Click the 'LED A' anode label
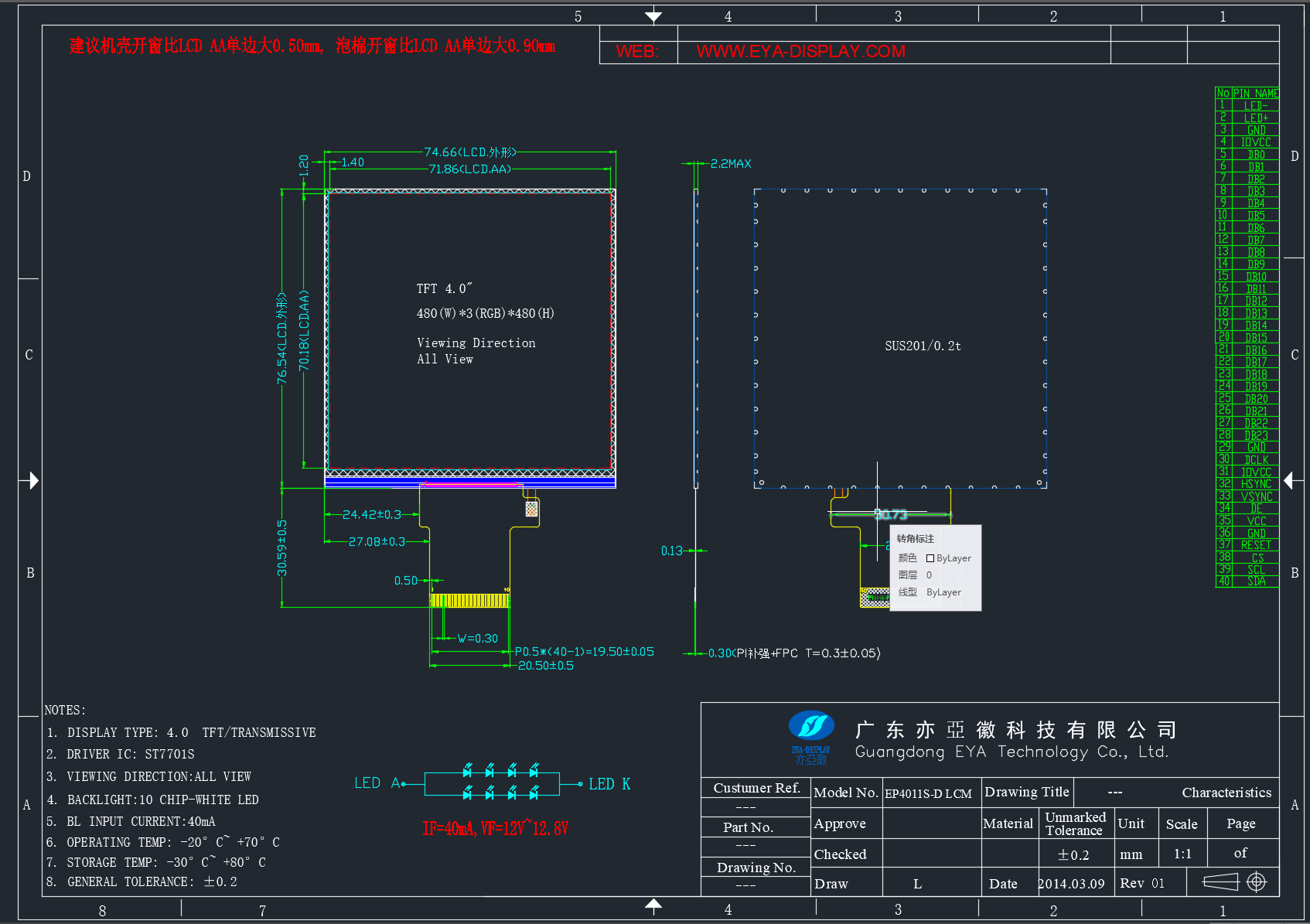Screen dimensions: 1310x924 tap(377, 783)
